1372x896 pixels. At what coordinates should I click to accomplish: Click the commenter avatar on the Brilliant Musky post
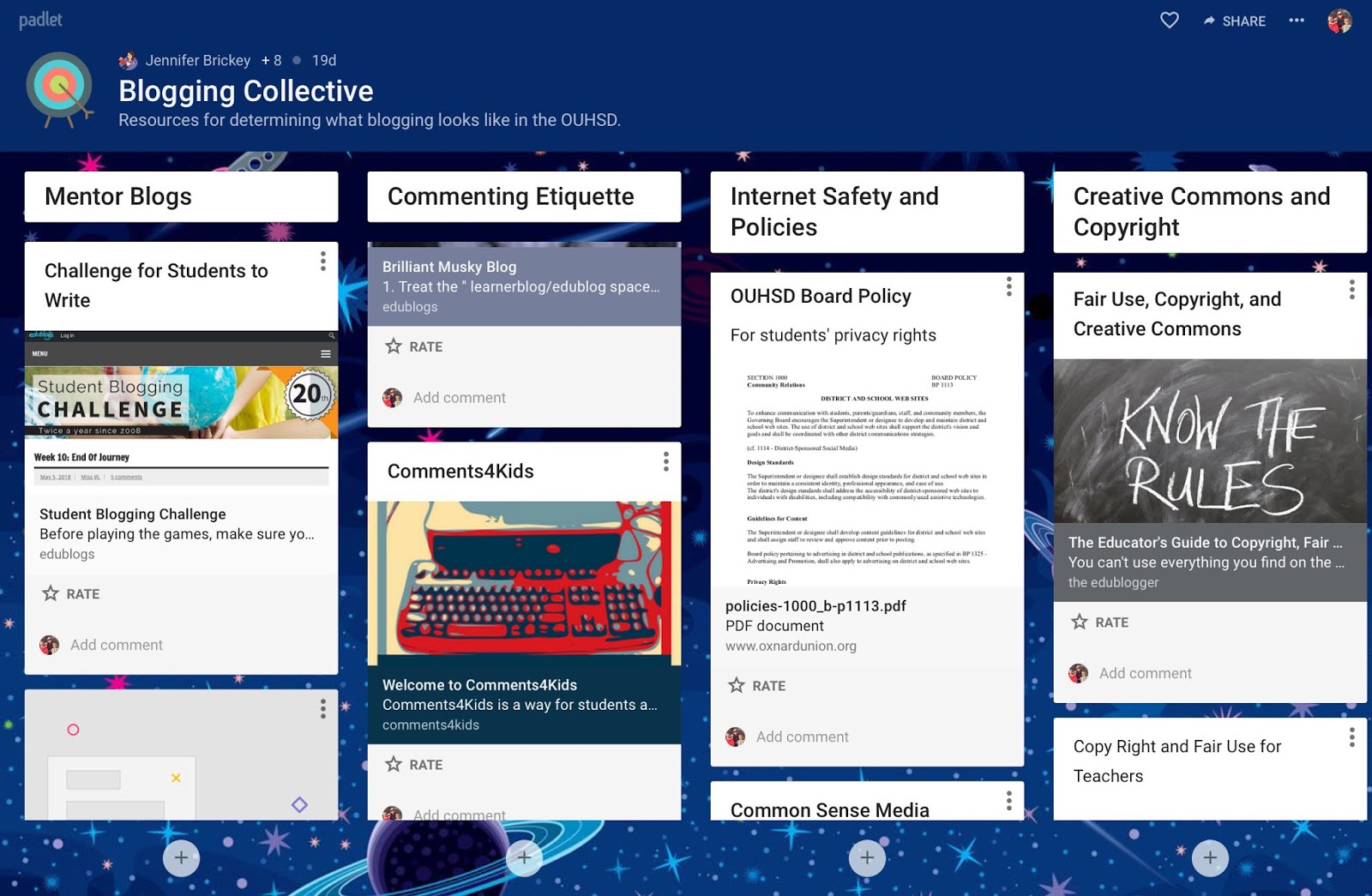pyautogui.click(x=393, y=398)
